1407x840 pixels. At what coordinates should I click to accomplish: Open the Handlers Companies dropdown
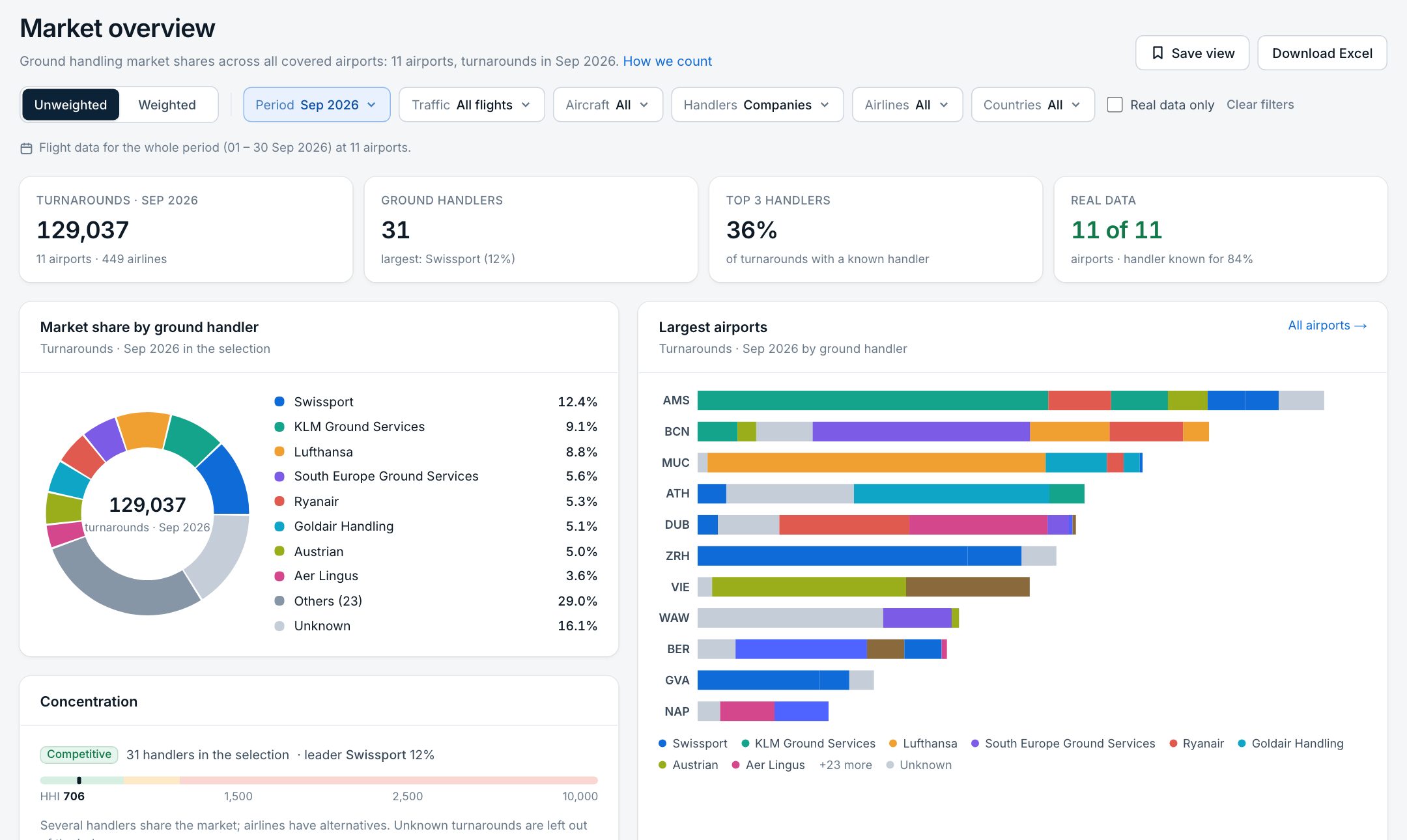click(758, 105)
